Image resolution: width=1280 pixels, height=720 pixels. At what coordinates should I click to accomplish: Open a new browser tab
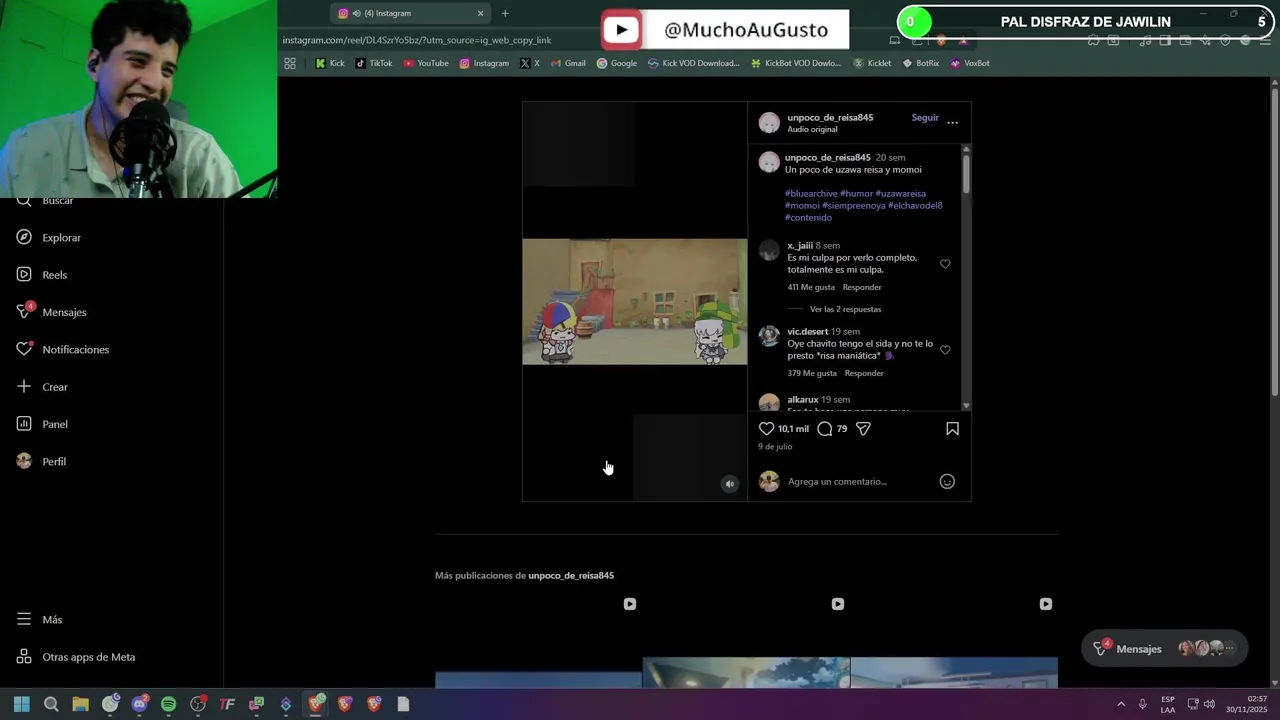click(x=505, y=13)
